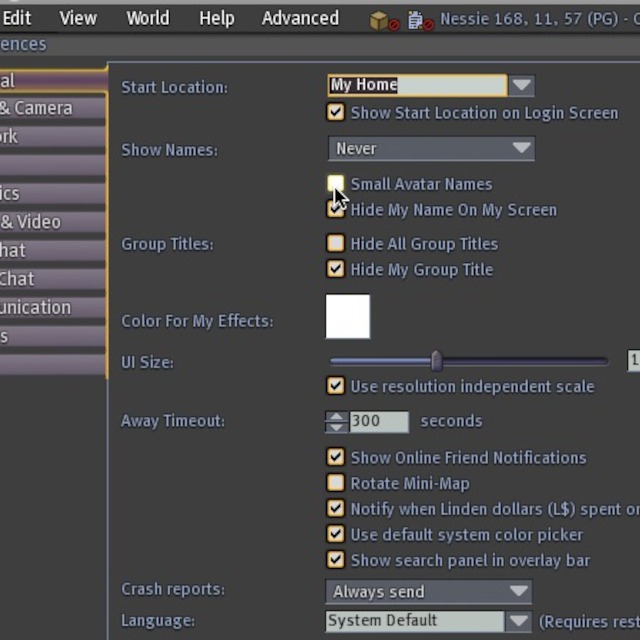Toggle Hide All Group Titles checkbox

point(336,243)
